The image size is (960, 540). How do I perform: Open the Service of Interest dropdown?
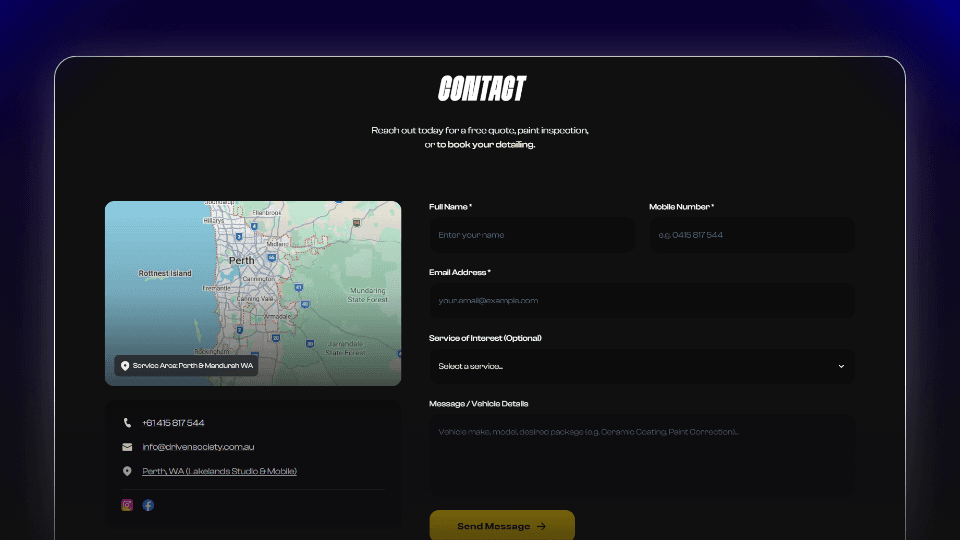[642, 366]
